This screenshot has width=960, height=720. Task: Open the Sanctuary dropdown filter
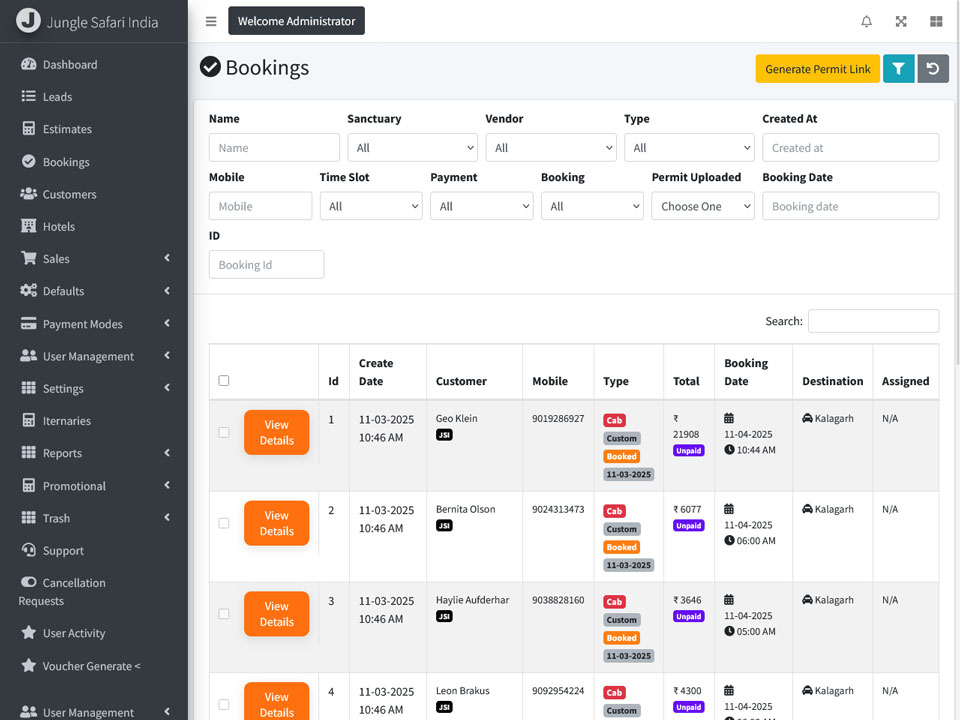[413, 148]
